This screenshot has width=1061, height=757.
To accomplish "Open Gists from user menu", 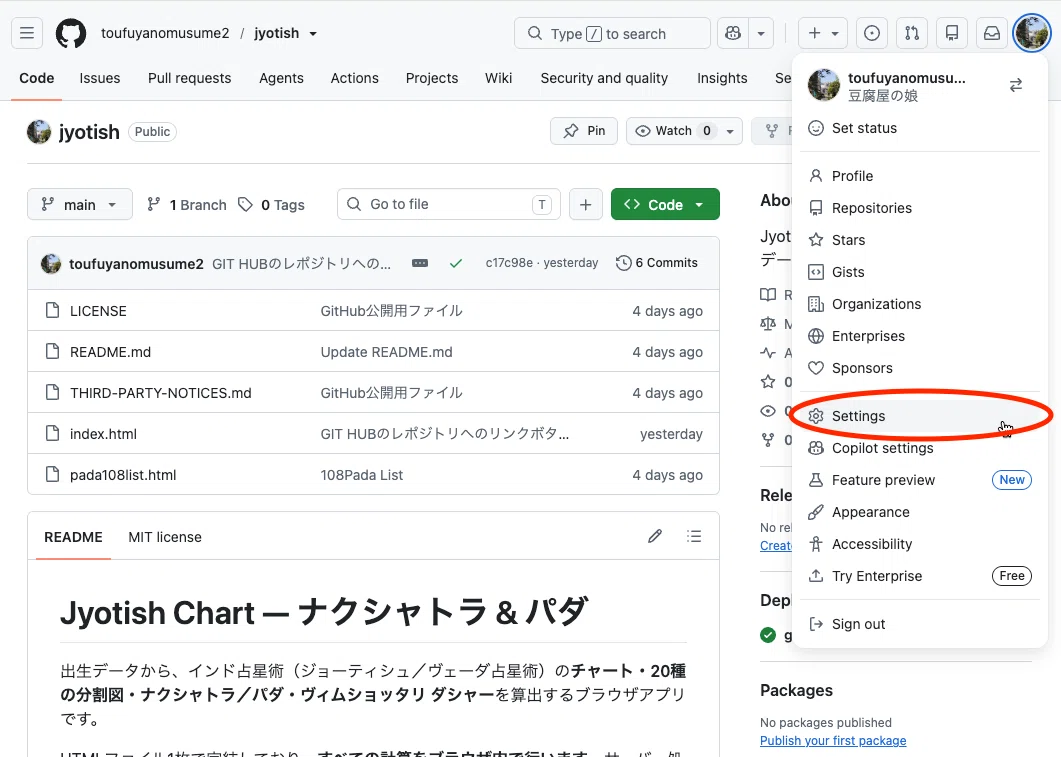I will point(920,271).
